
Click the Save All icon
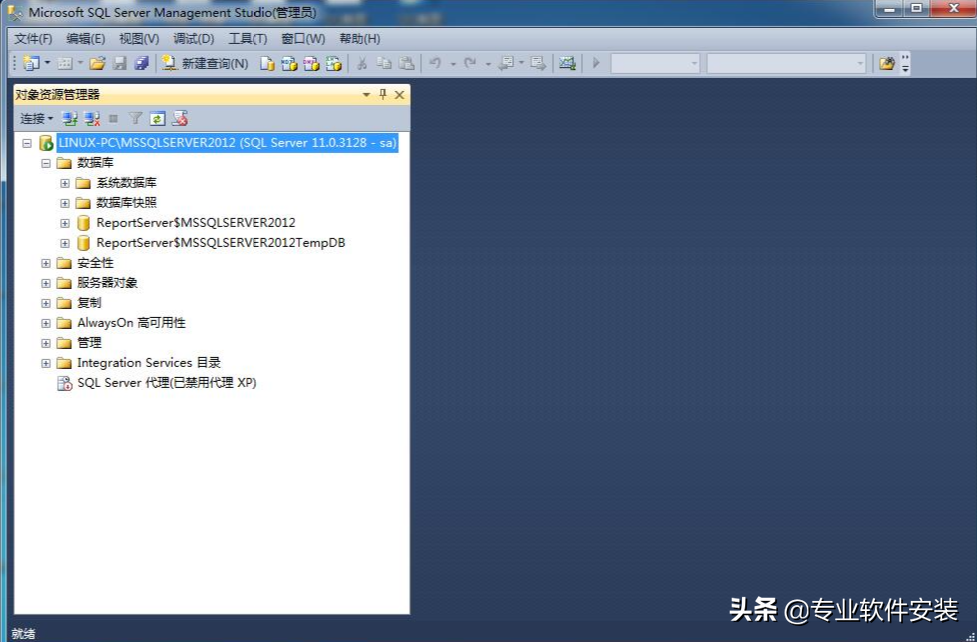point(141,63)
